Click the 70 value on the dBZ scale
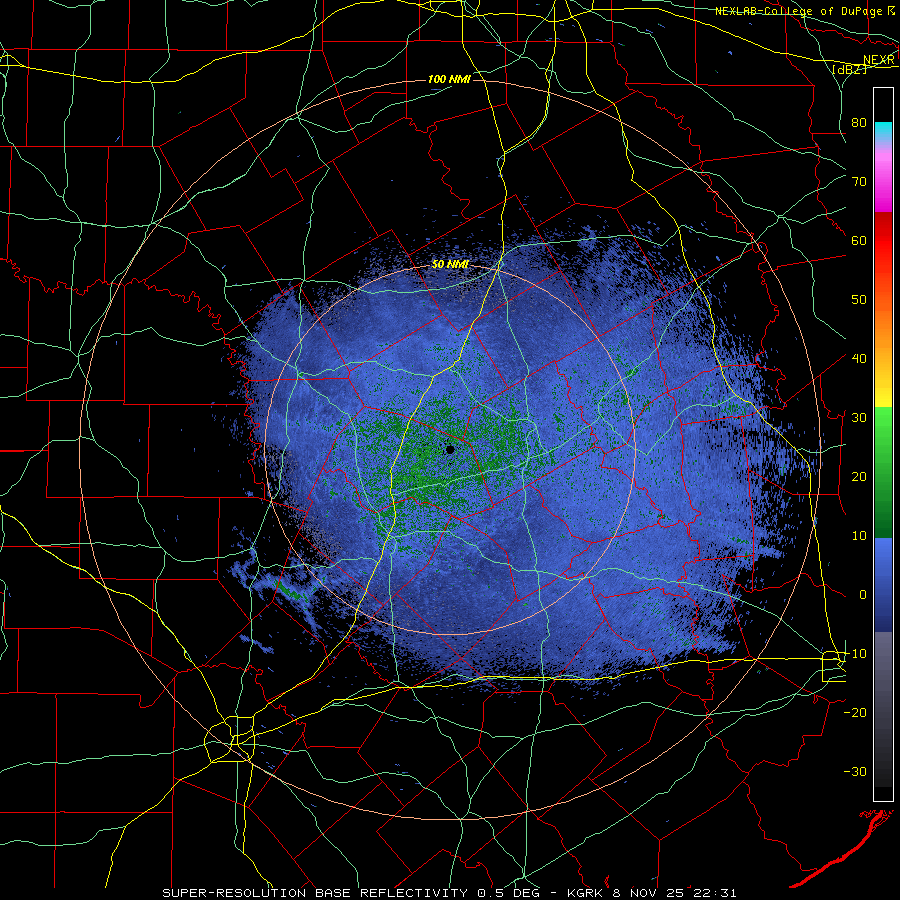Viewport: 900px width, 900px height. [x=859, y=181]
